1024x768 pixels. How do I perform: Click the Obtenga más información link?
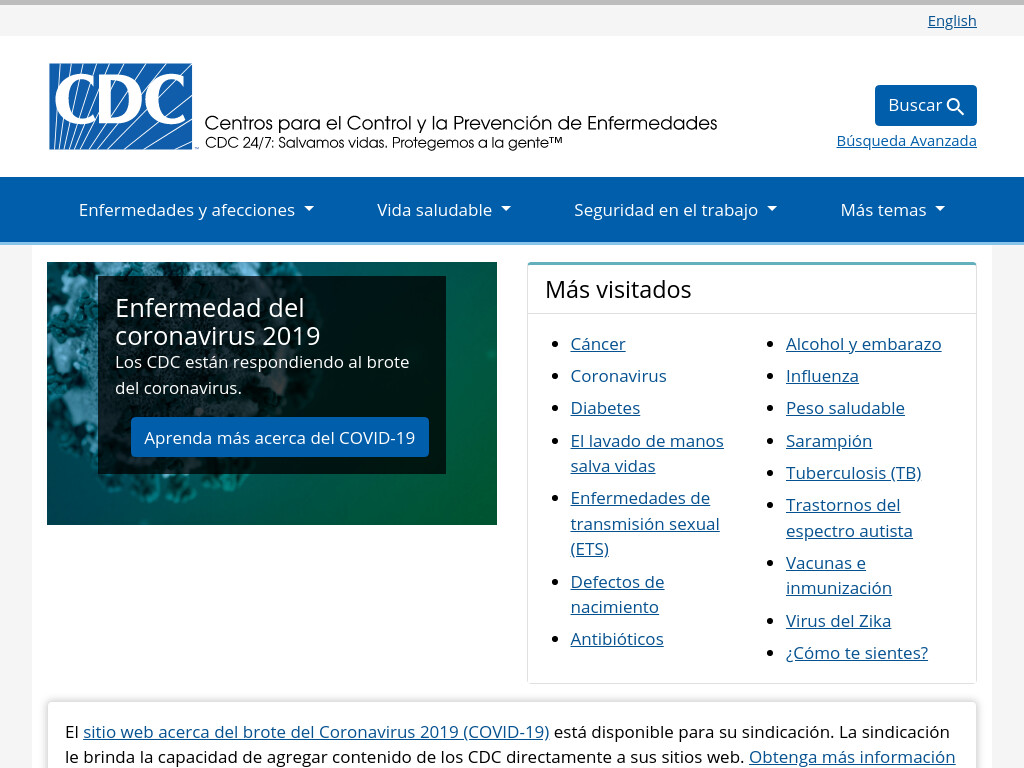852,758
